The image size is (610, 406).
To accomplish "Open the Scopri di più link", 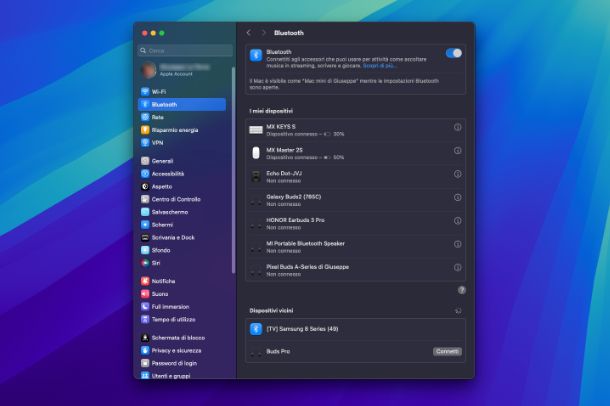I will pyautogui.click(x=379, y=66).
